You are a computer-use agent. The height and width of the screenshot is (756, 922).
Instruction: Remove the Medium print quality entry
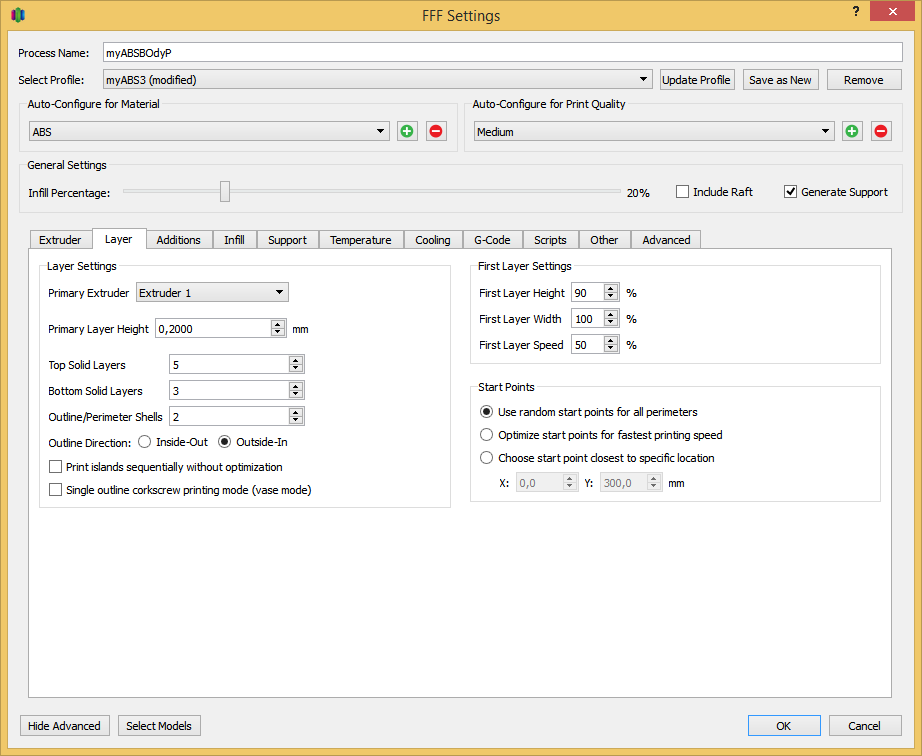[x=881, y=131]
